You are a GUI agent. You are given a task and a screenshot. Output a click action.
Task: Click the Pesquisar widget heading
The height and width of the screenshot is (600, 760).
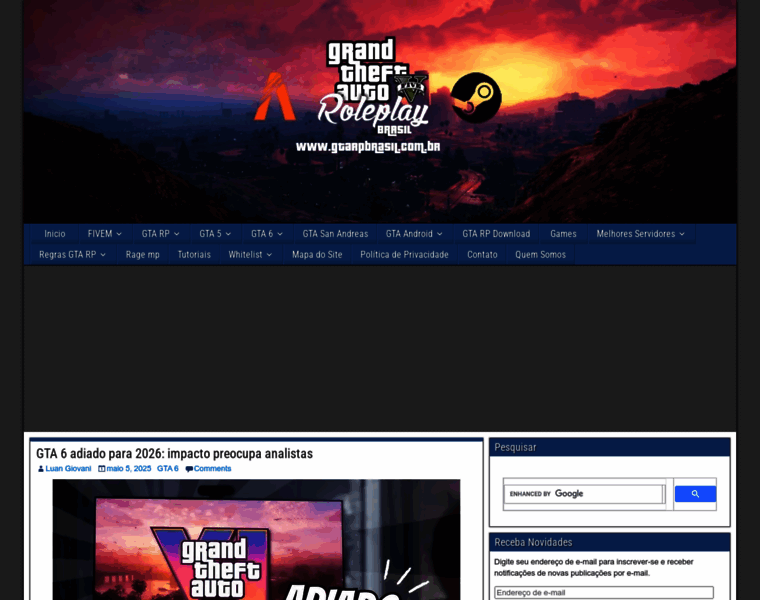(x=515, y=447)
